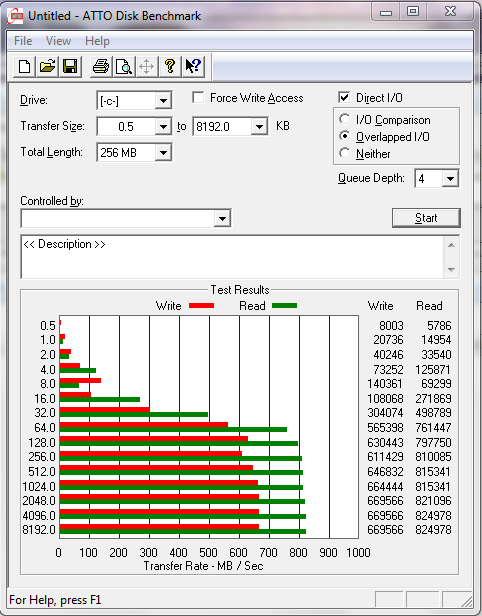Select the Neither radio option
This screenshot has height=616, width=482.
[x=345, y=153]
